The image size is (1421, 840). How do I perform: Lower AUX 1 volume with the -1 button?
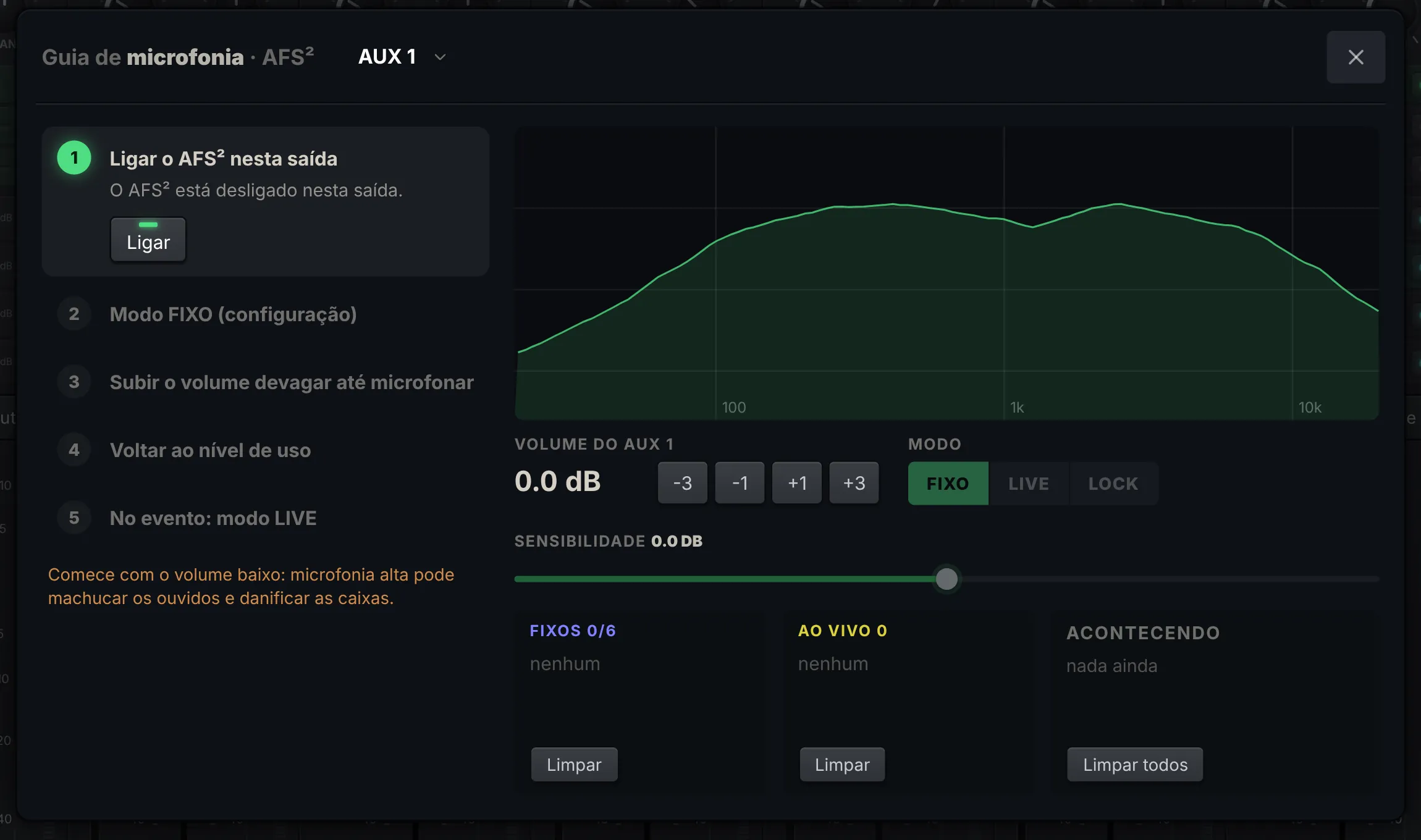740,482
